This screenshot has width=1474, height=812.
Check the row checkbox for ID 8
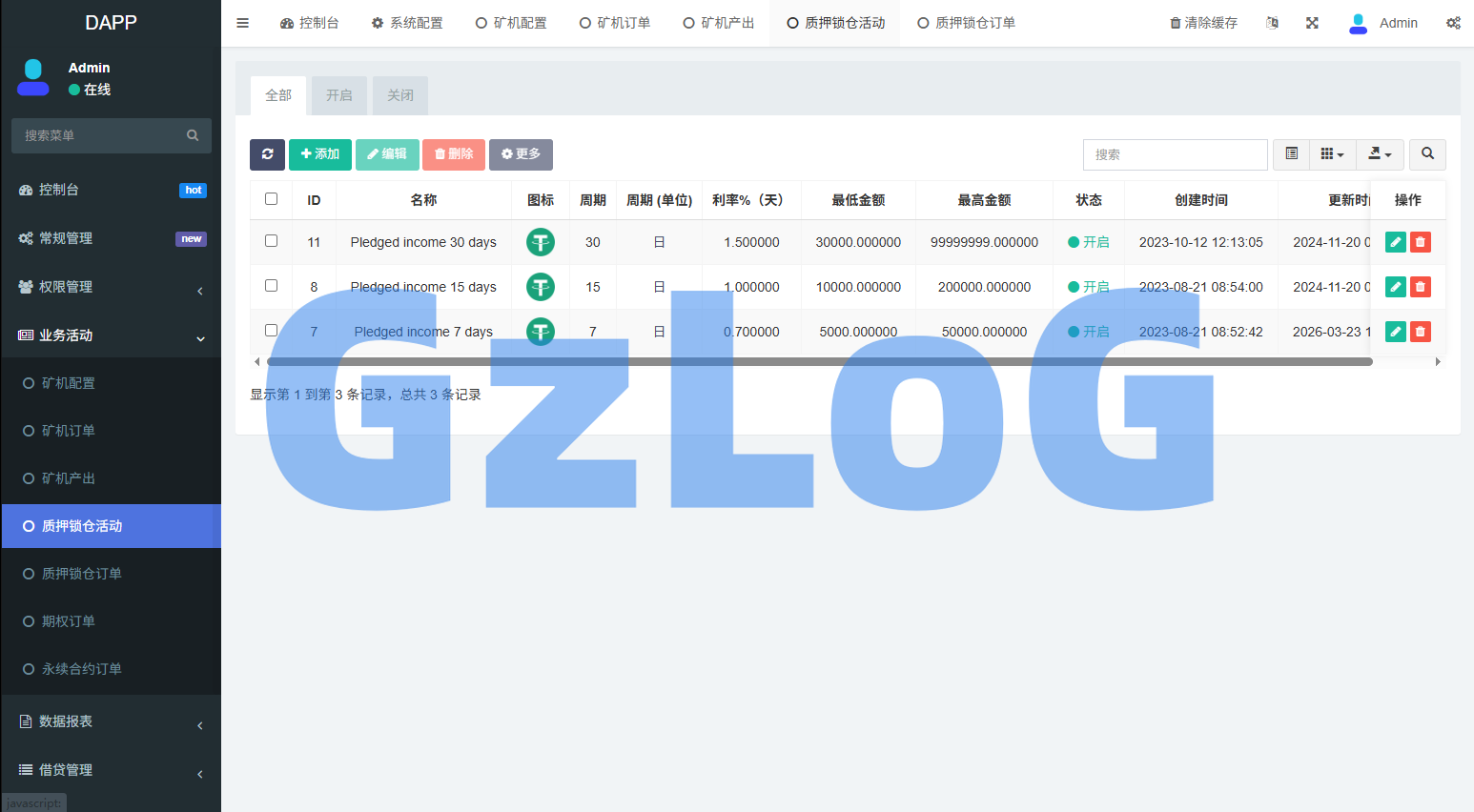[x=271, y=286]
